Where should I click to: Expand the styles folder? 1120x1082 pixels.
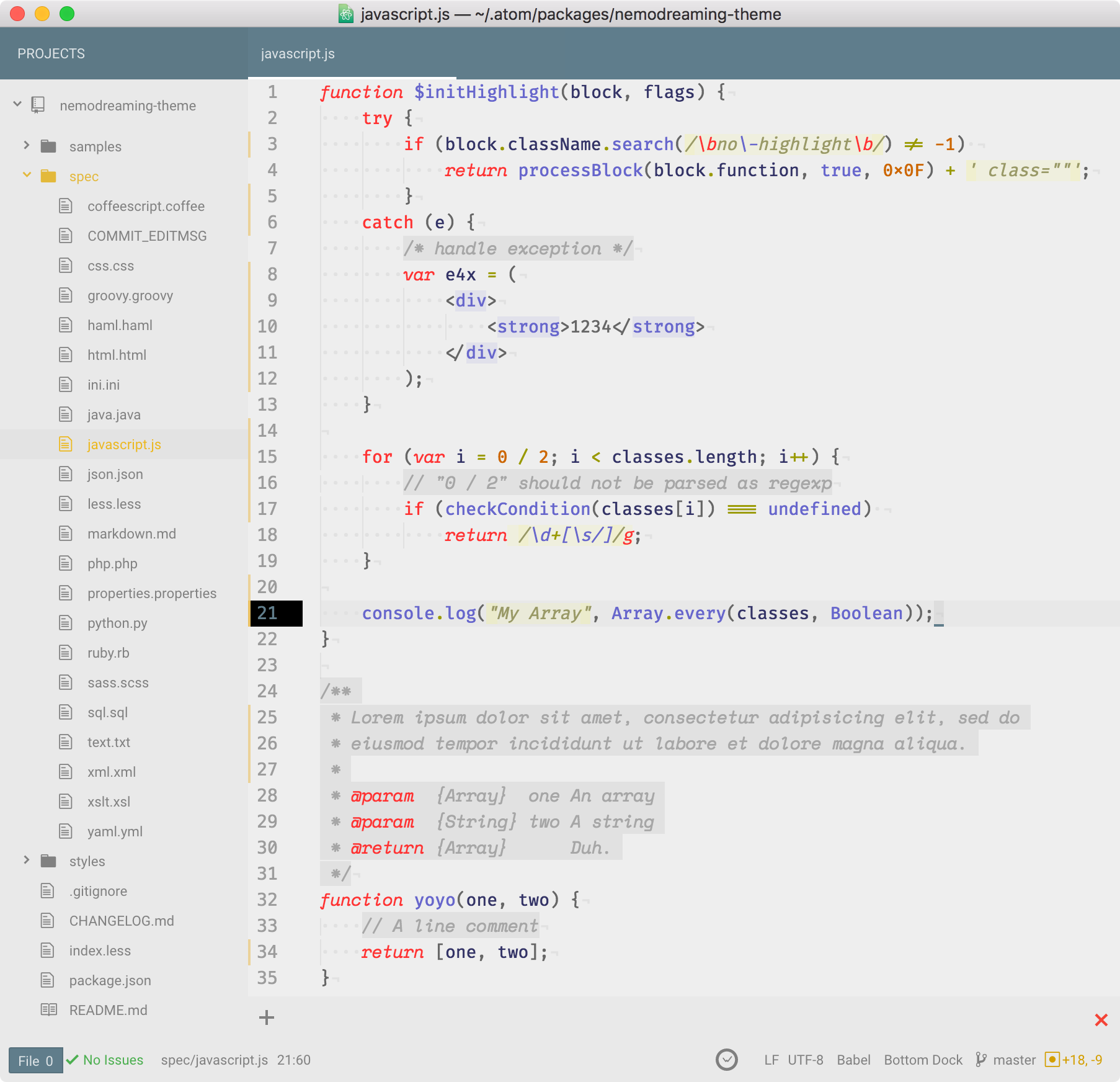(x=26, y=860)
